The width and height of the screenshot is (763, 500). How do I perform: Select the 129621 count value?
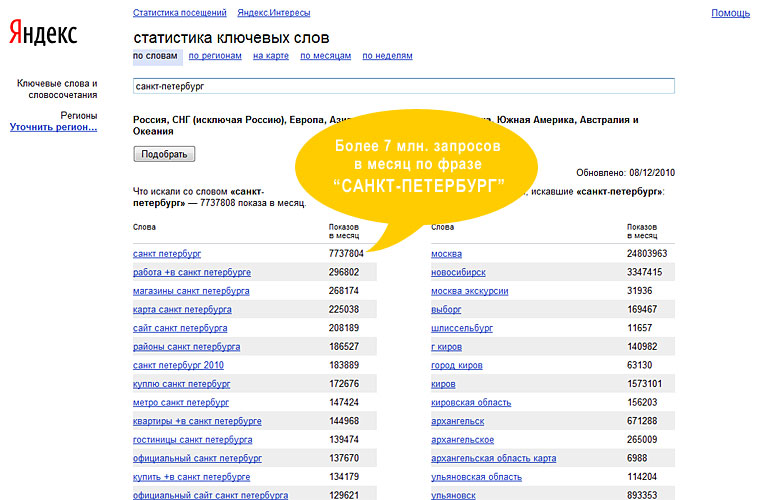click(x=344, y=495)
